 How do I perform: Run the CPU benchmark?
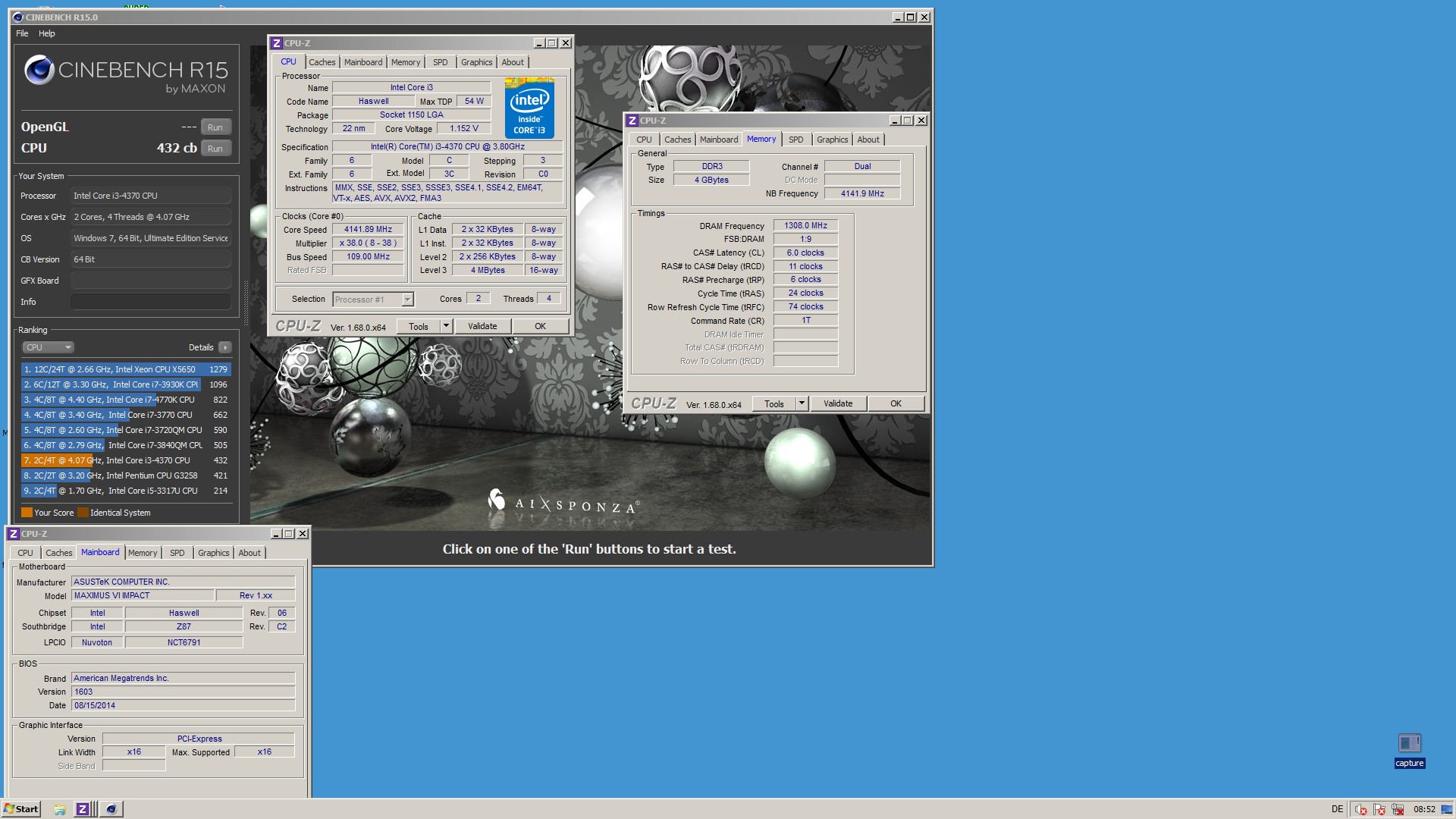pos(215,149)
